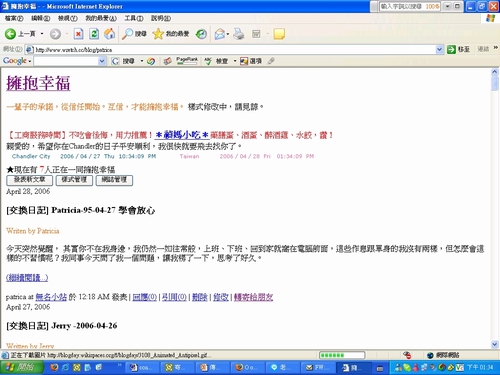Open the History clock icon
The height and width of the screenshot is (375, 500).
(x=201, y=34)
